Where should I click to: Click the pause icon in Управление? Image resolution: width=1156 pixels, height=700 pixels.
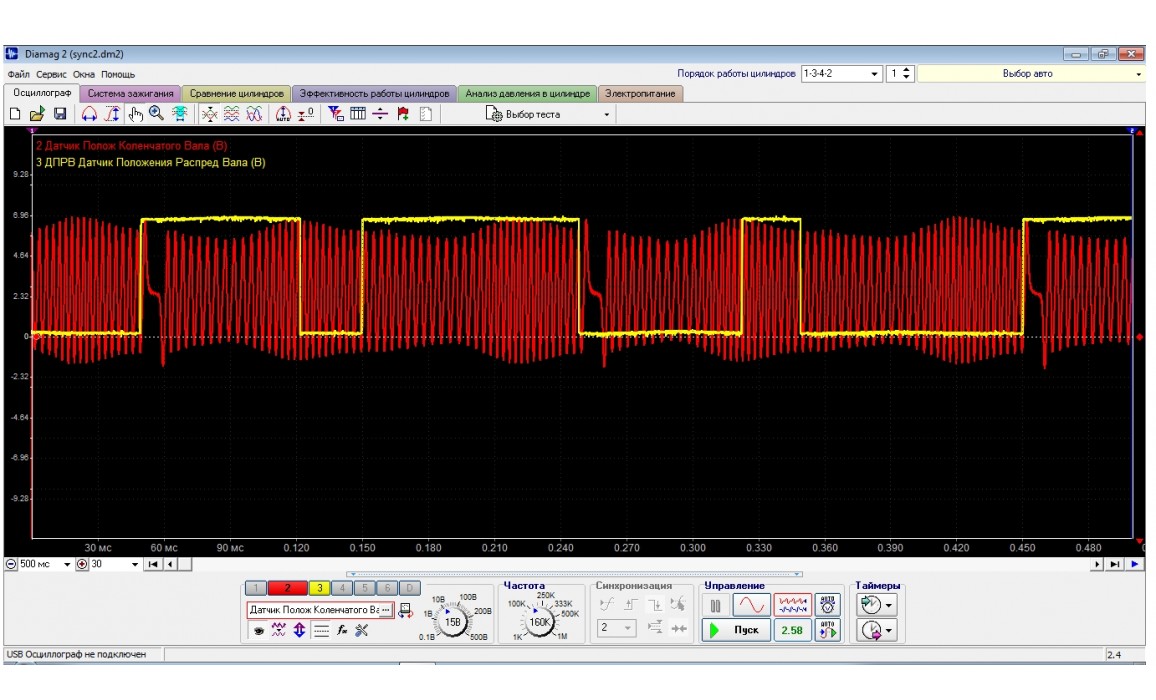click(x=716, y=605)
